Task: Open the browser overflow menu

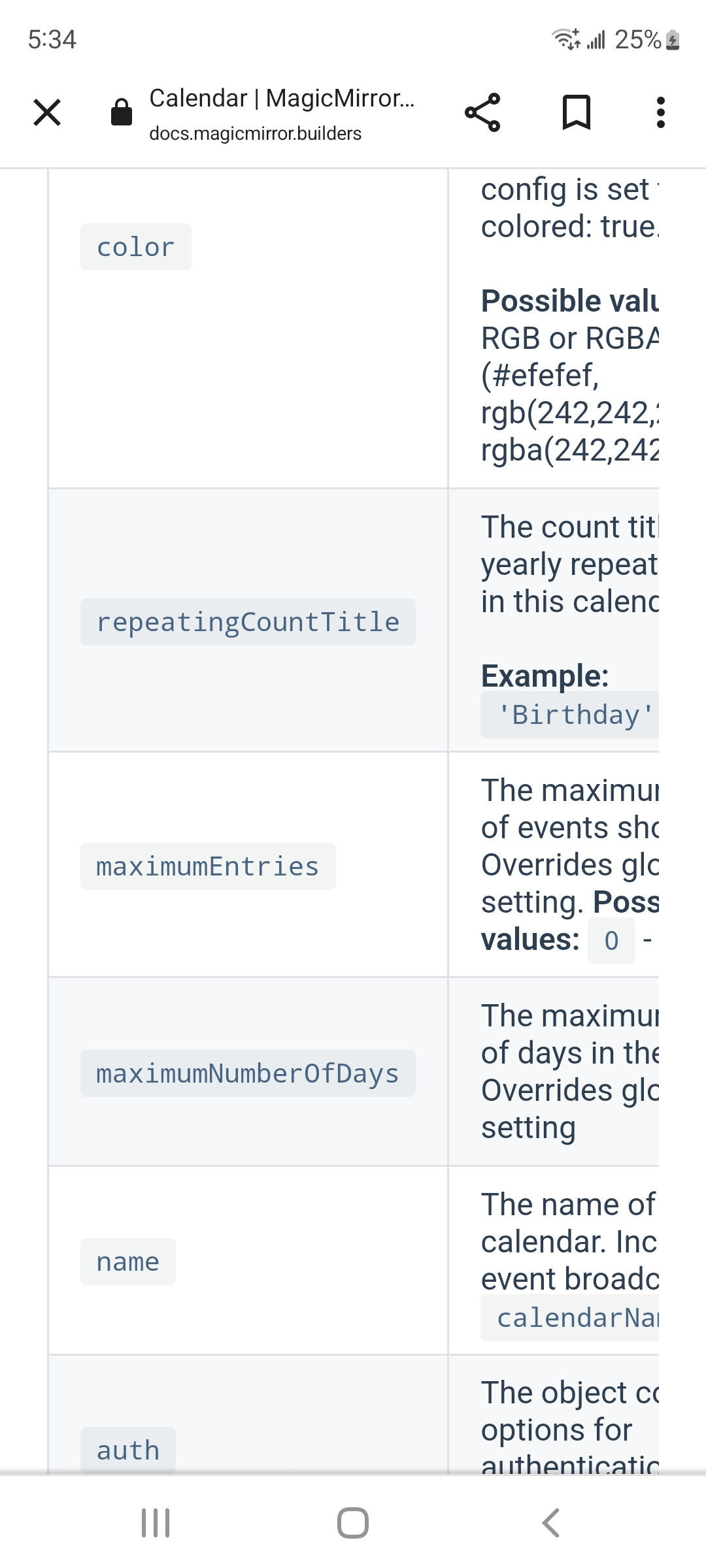Action: point(660,112)
